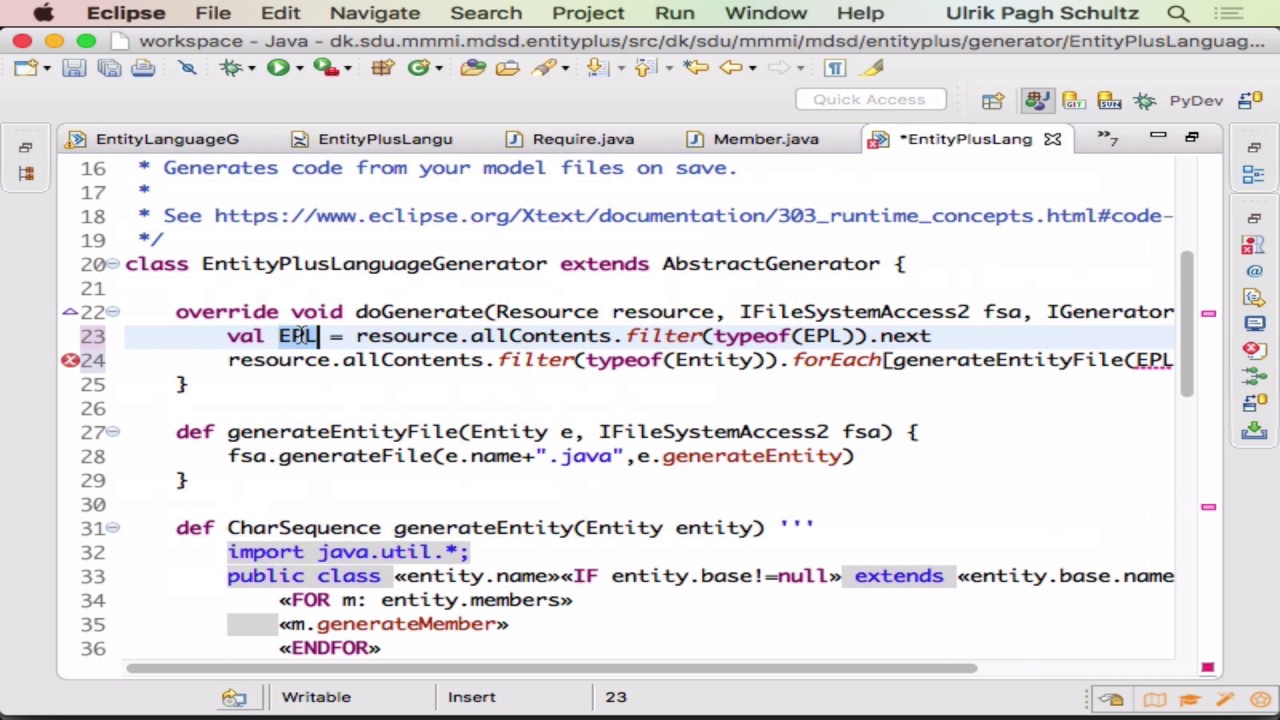Collapse the doGenerate method at line 22
The image size is (1280, 720).
pos(113,312)
